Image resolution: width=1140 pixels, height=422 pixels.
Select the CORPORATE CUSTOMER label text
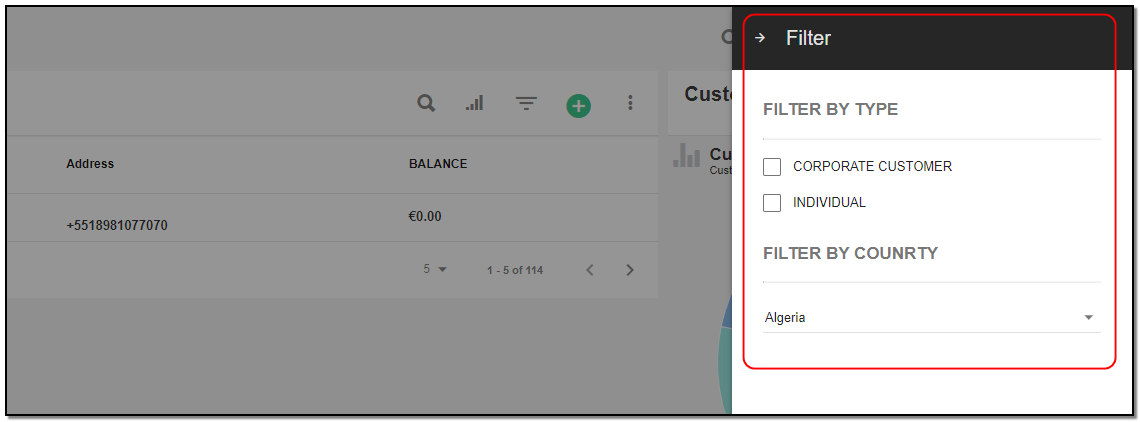click(x=872, y=167)
